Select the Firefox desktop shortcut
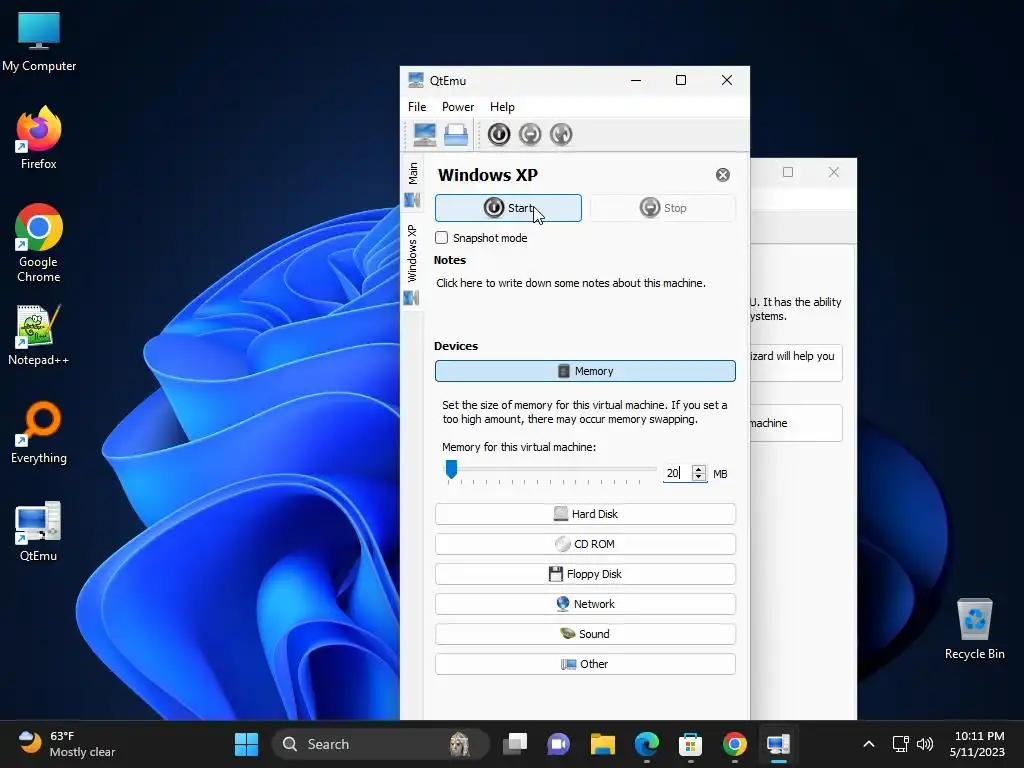This screenshot has width=1024, height=768. tap(39, 138)
